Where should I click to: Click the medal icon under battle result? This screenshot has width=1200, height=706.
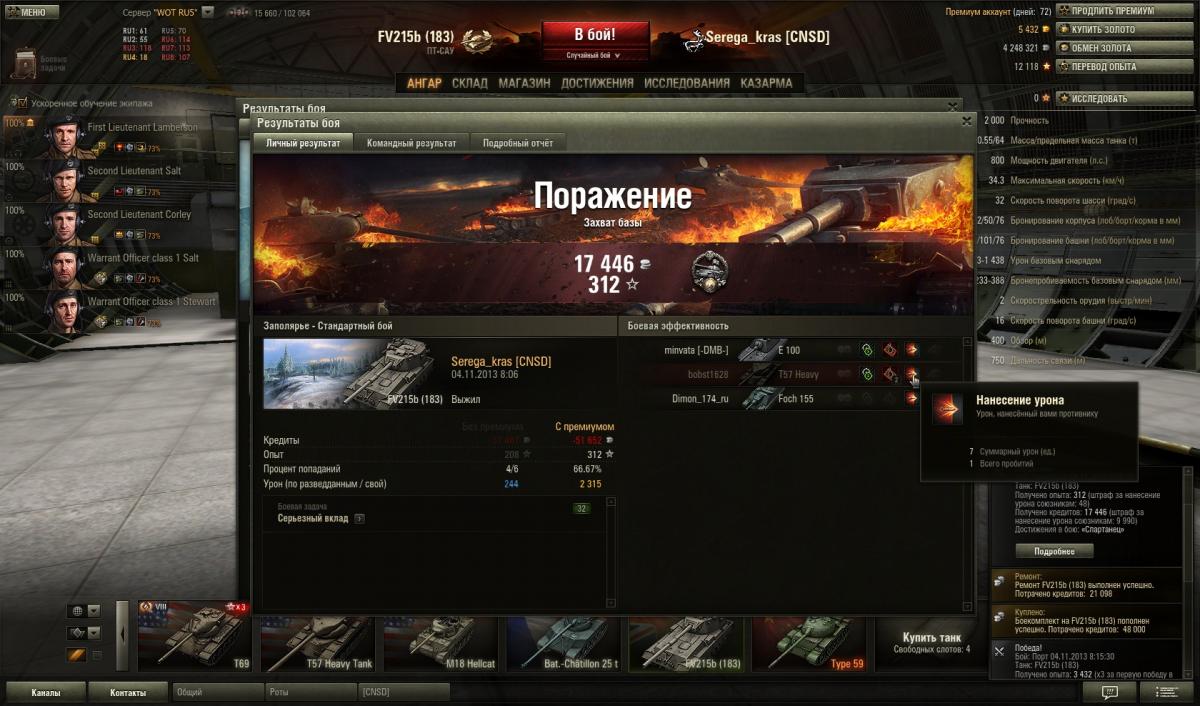[x=710, y=270]
